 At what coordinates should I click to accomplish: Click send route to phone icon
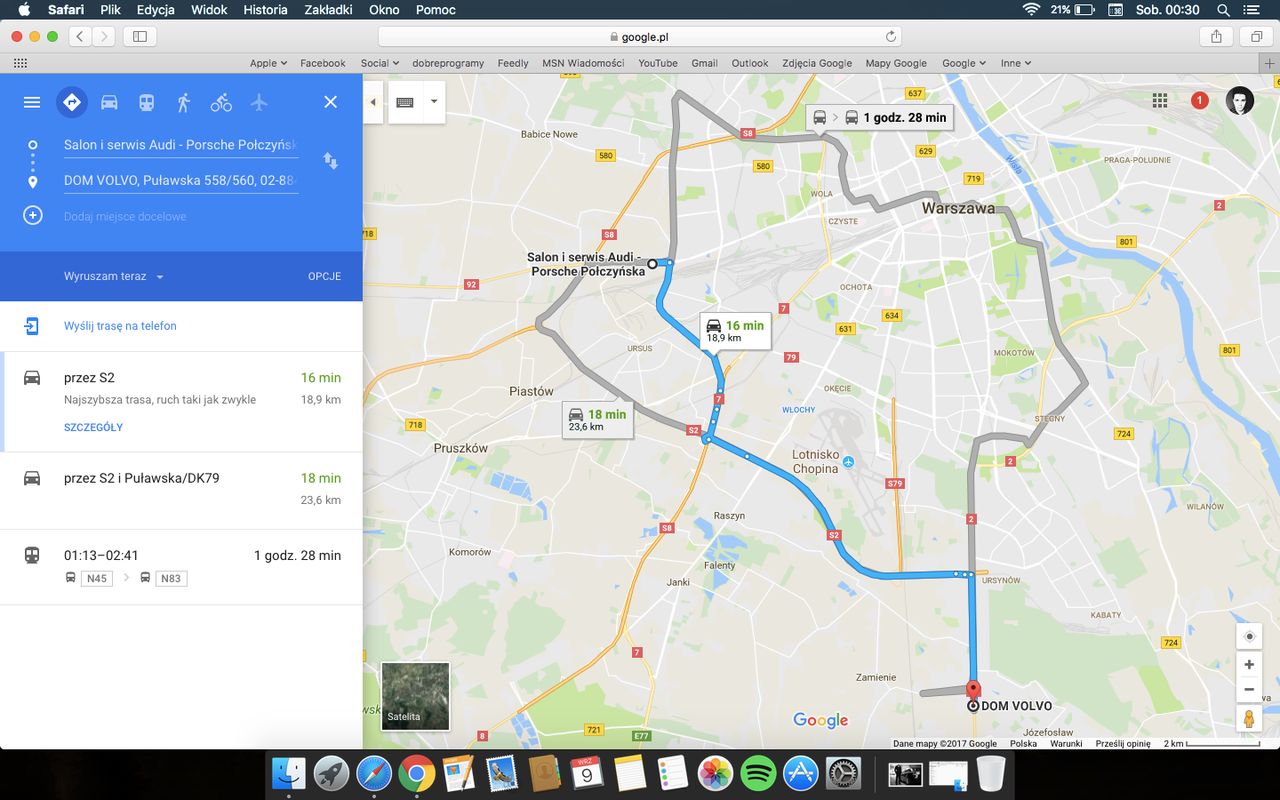[32, 326]
